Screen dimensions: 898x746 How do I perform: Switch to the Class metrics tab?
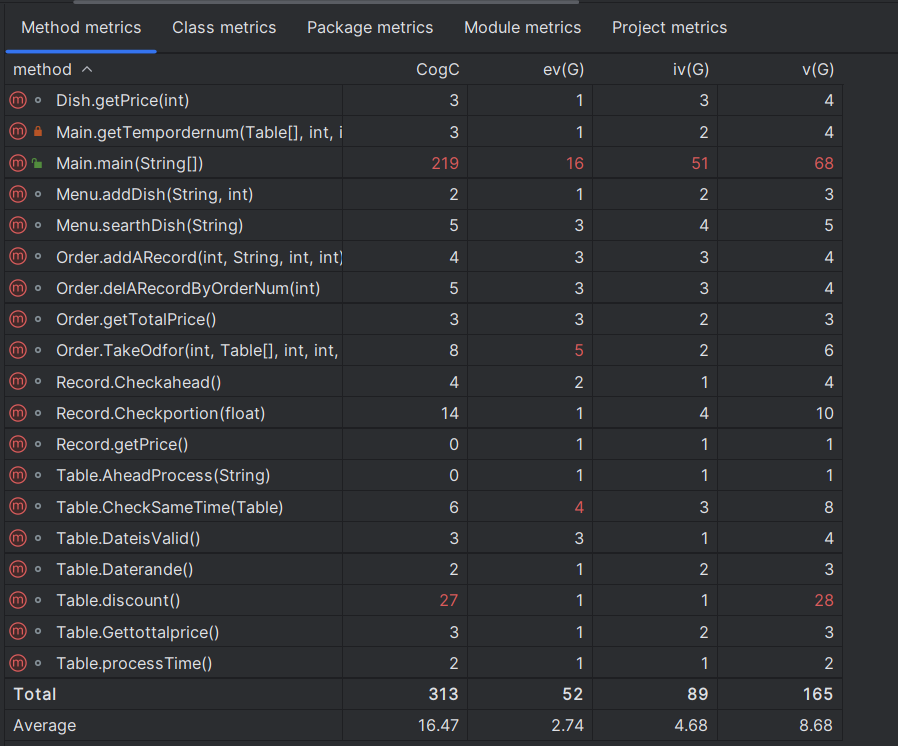click(224, 27)
